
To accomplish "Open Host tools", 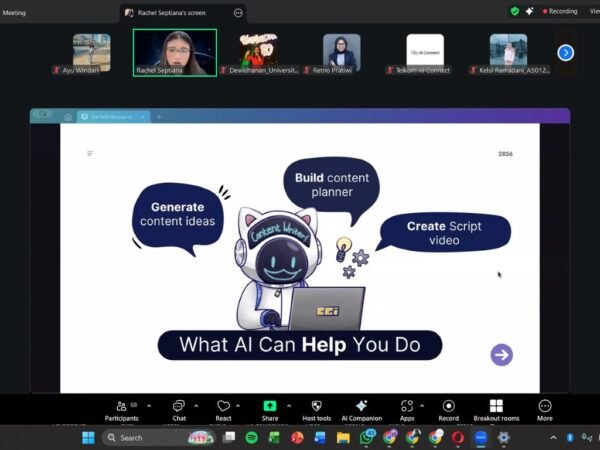I will click(x=316, y=411).
